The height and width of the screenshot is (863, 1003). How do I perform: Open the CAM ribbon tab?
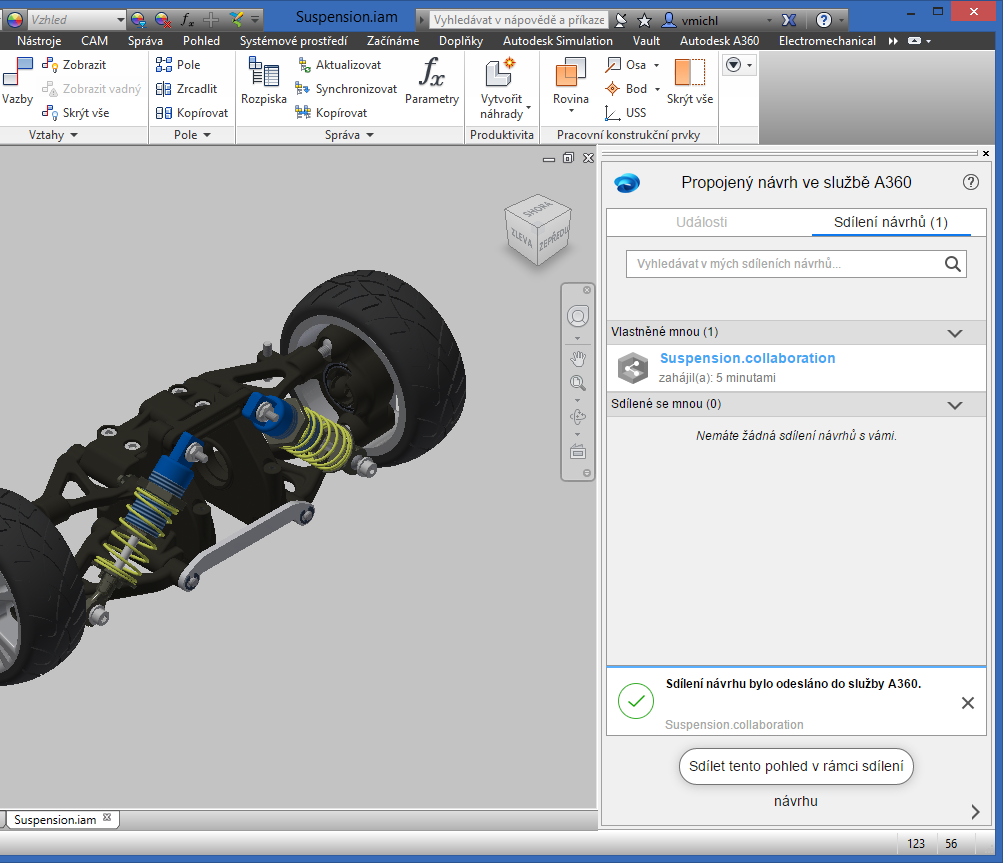coord(95,41)
